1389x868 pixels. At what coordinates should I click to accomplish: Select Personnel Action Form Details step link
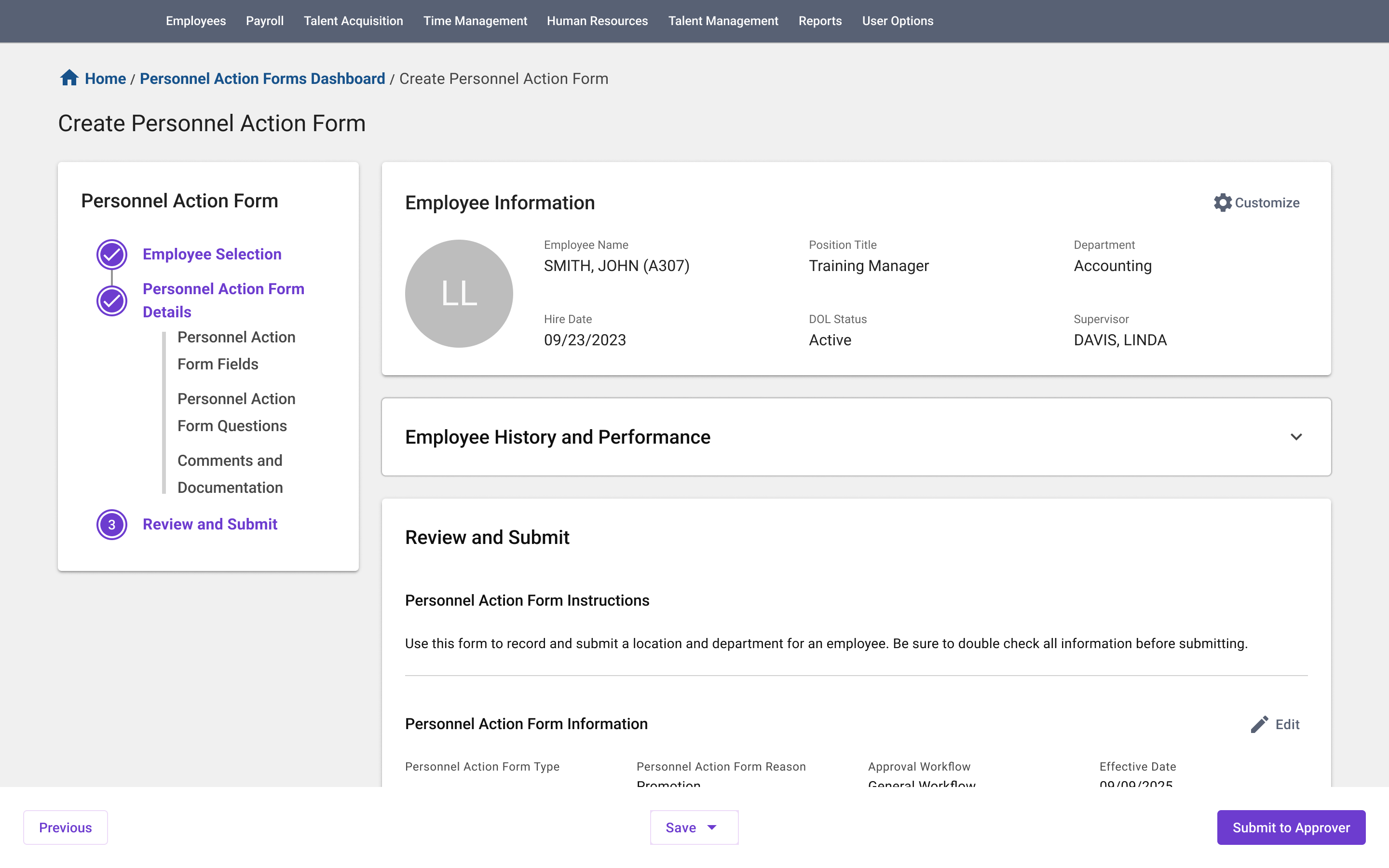coord(223,300)
